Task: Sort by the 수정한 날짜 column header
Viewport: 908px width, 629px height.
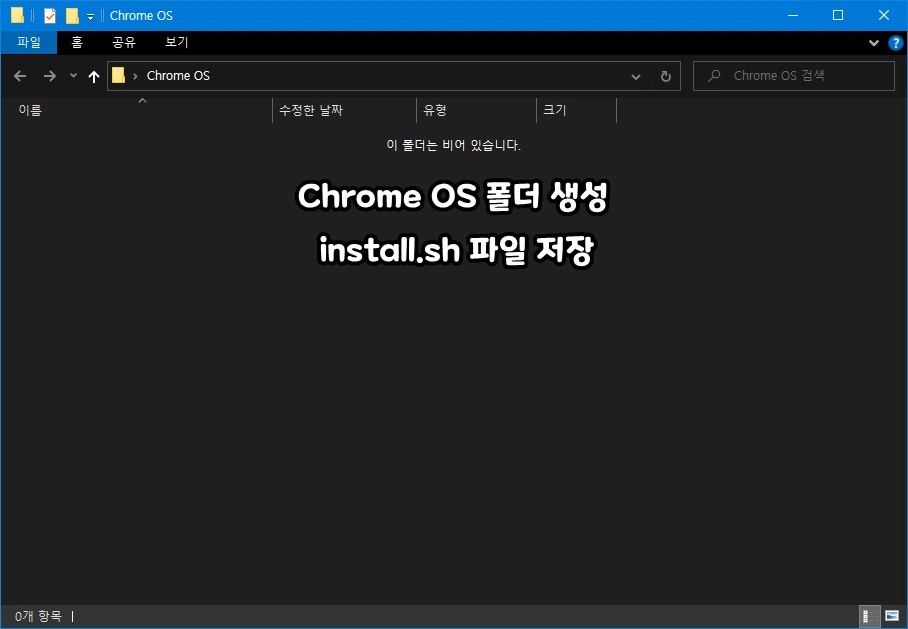Action: 345,110
